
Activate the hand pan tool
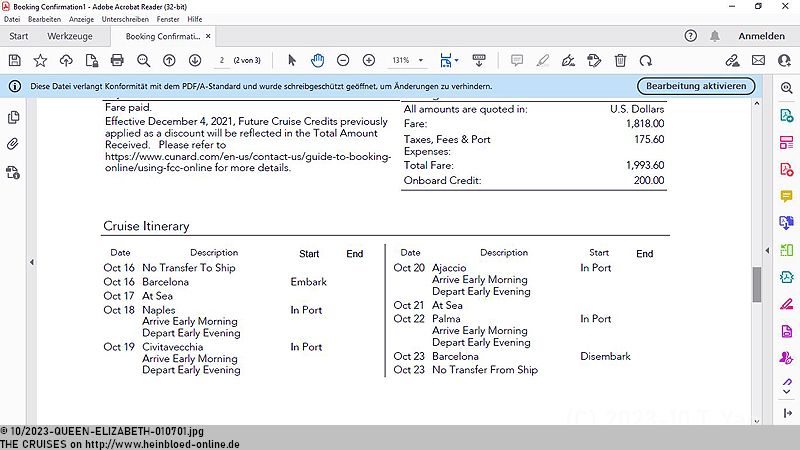[x=317, y=60]
